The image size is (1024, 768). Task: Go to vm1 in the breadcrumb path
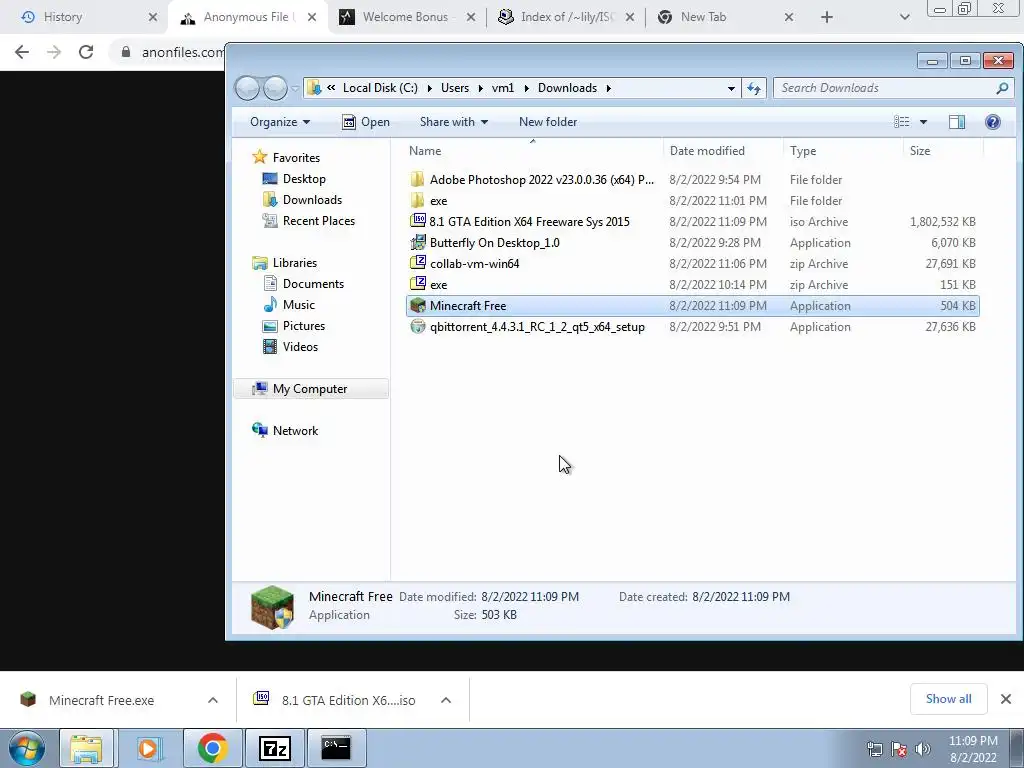[x=503, y=88]
